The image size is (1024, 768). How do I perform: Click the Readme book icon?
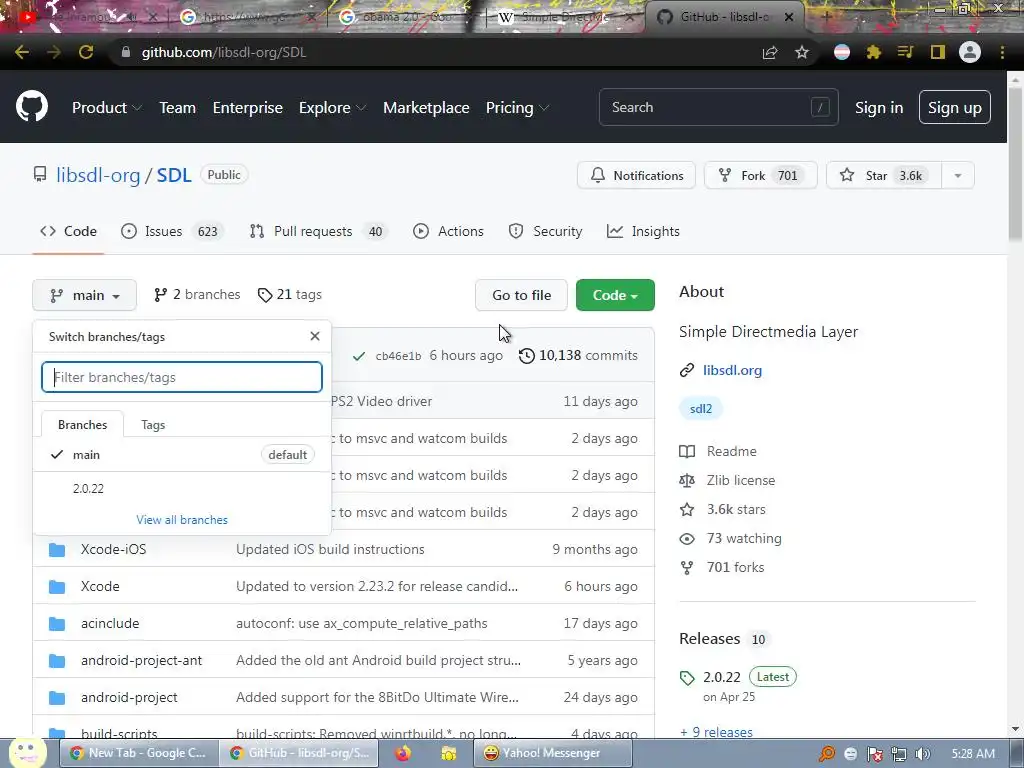(x=687, y=451)
